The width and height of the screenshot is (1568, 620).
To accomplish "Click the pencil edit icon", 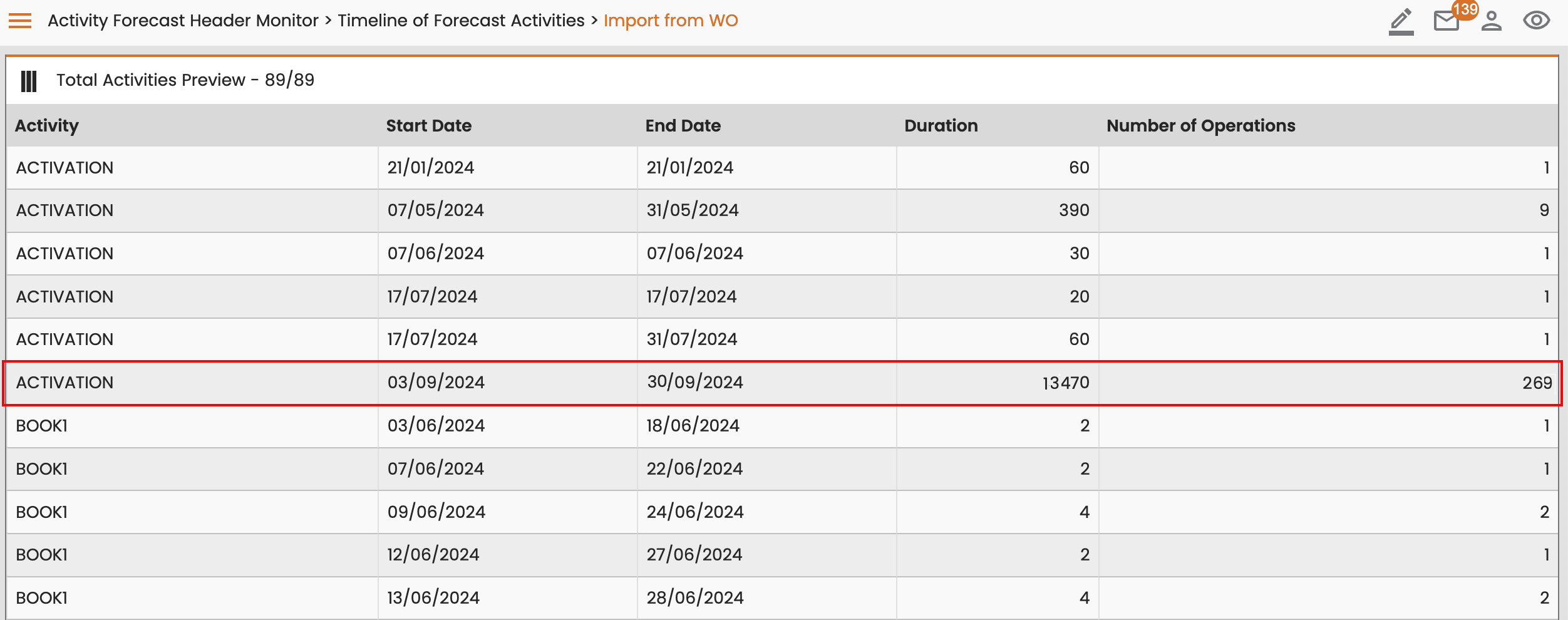I will [x=1401, y=21].
